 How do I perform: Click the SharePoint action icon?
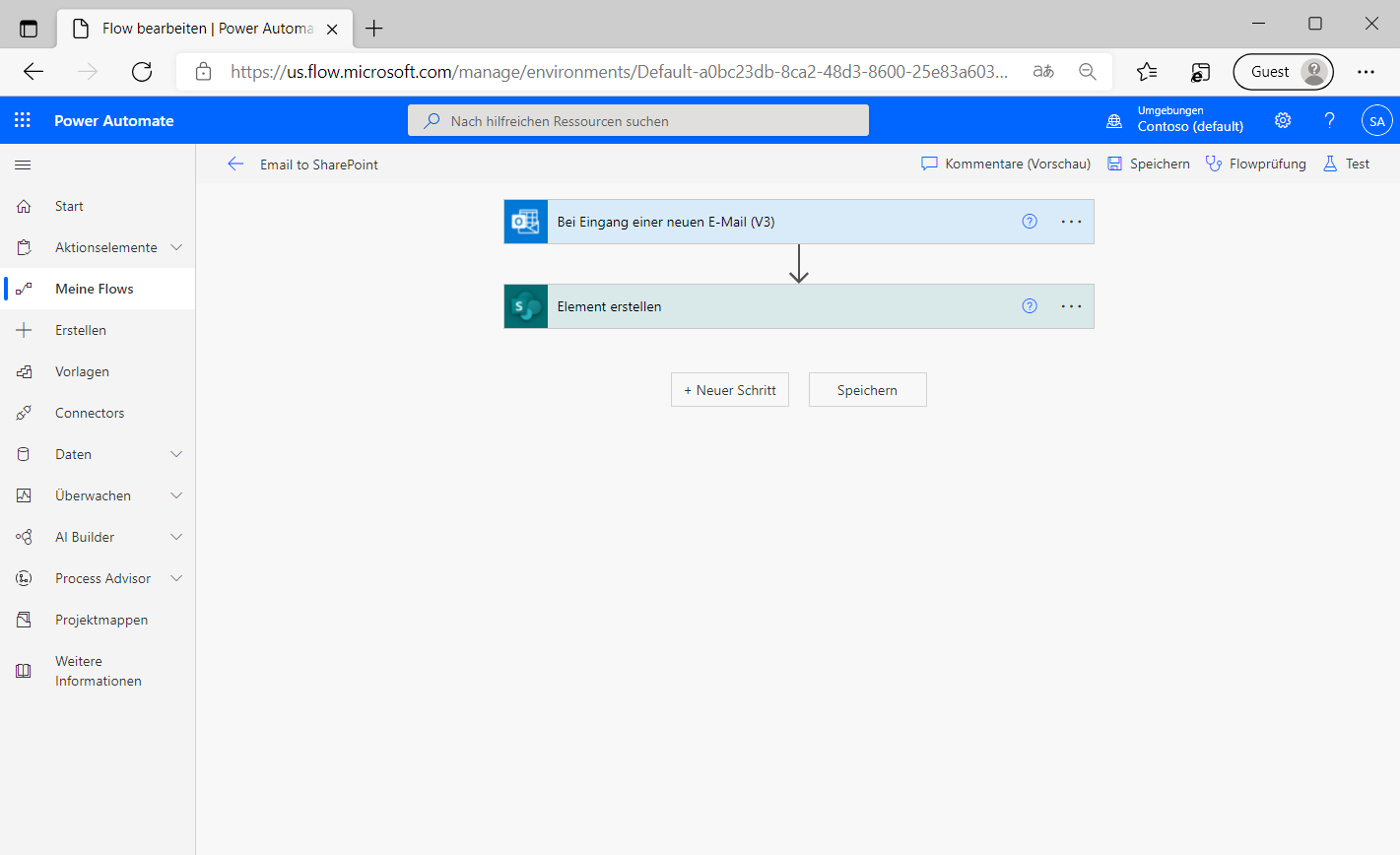(x=526, y=306)
